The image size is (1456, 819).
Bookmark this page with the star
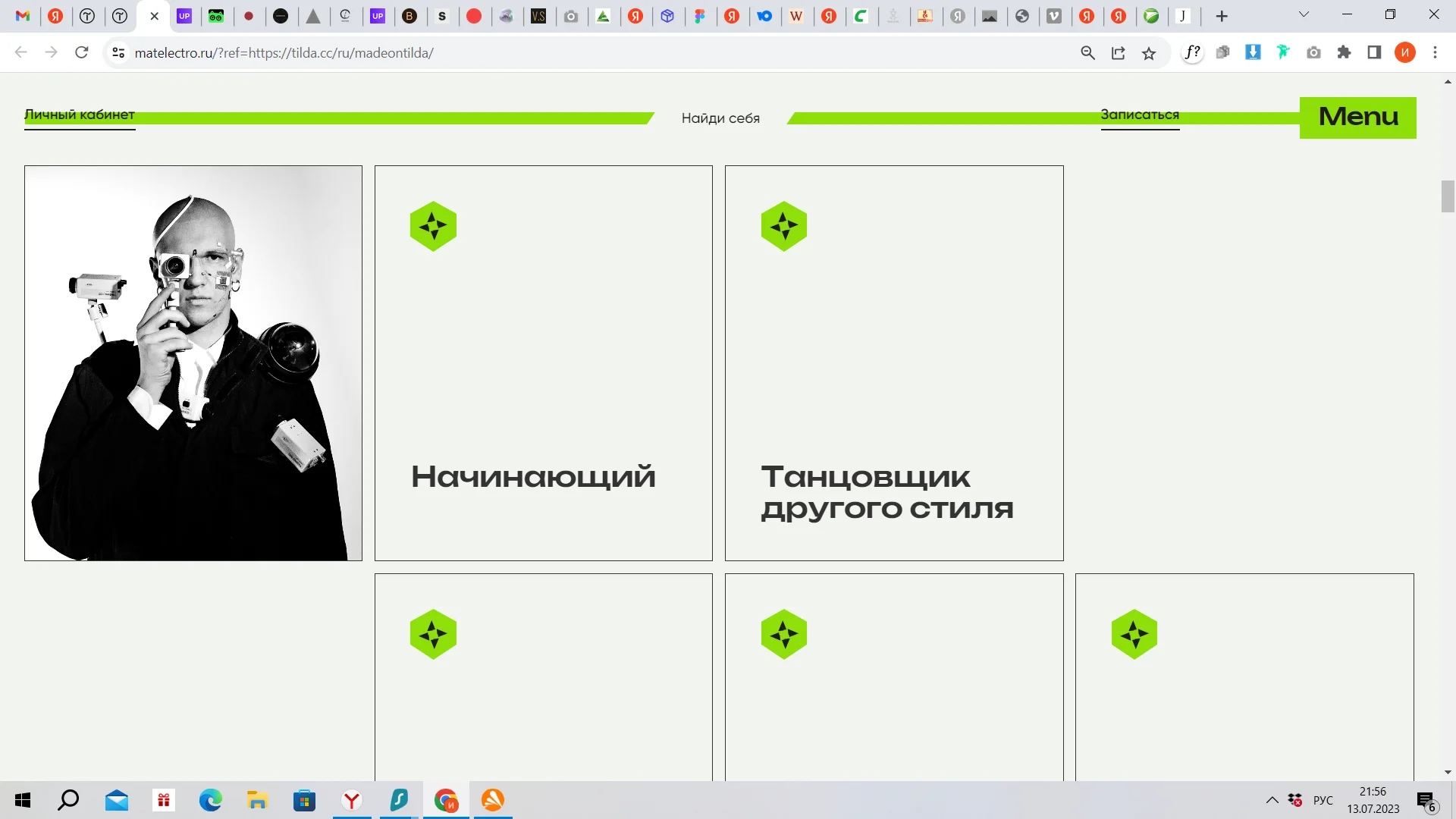[x=1149, y=52]
